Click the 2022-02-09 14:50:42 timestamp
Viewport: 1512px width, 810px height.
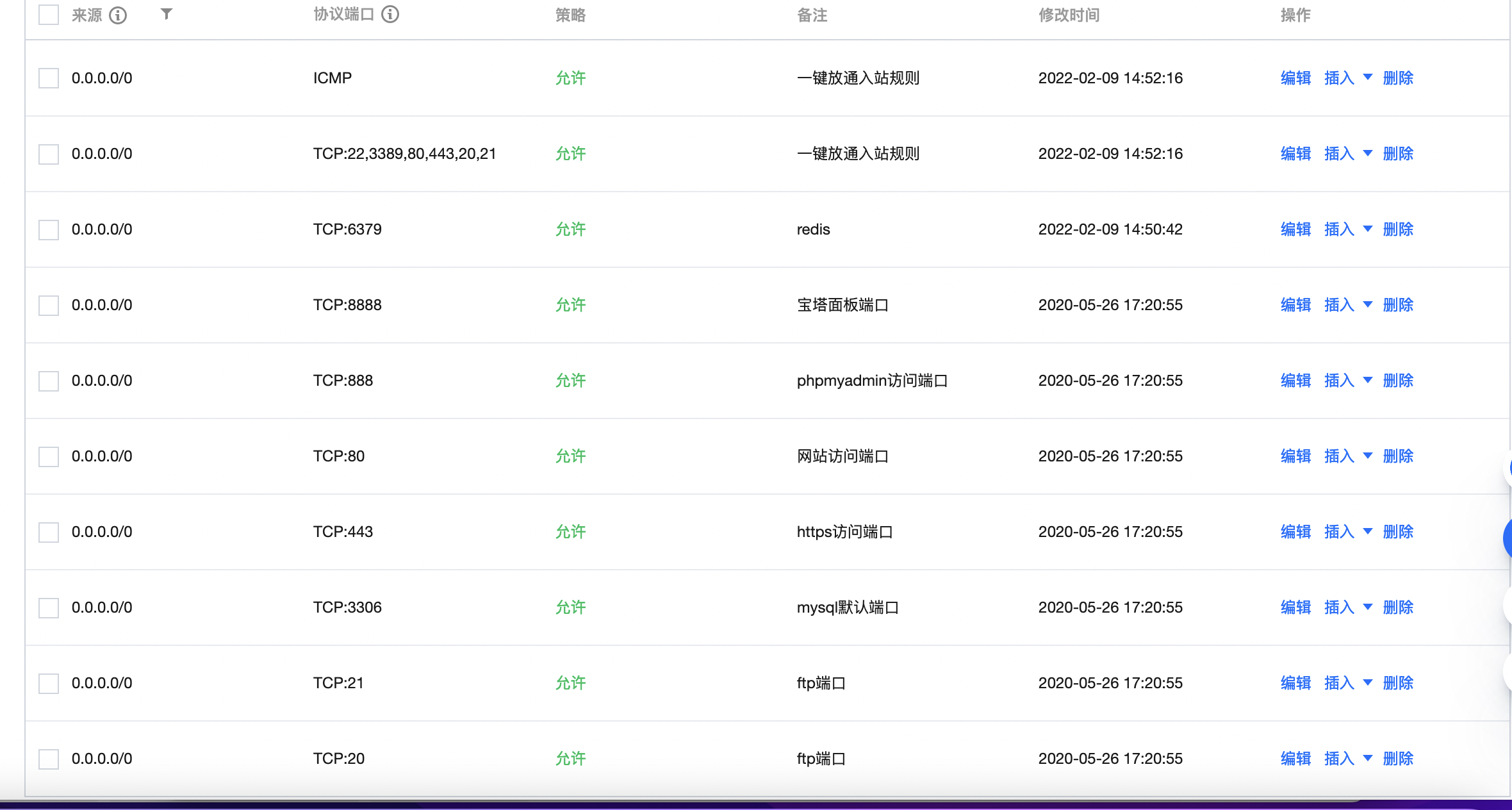click(x=1110, y=229)
